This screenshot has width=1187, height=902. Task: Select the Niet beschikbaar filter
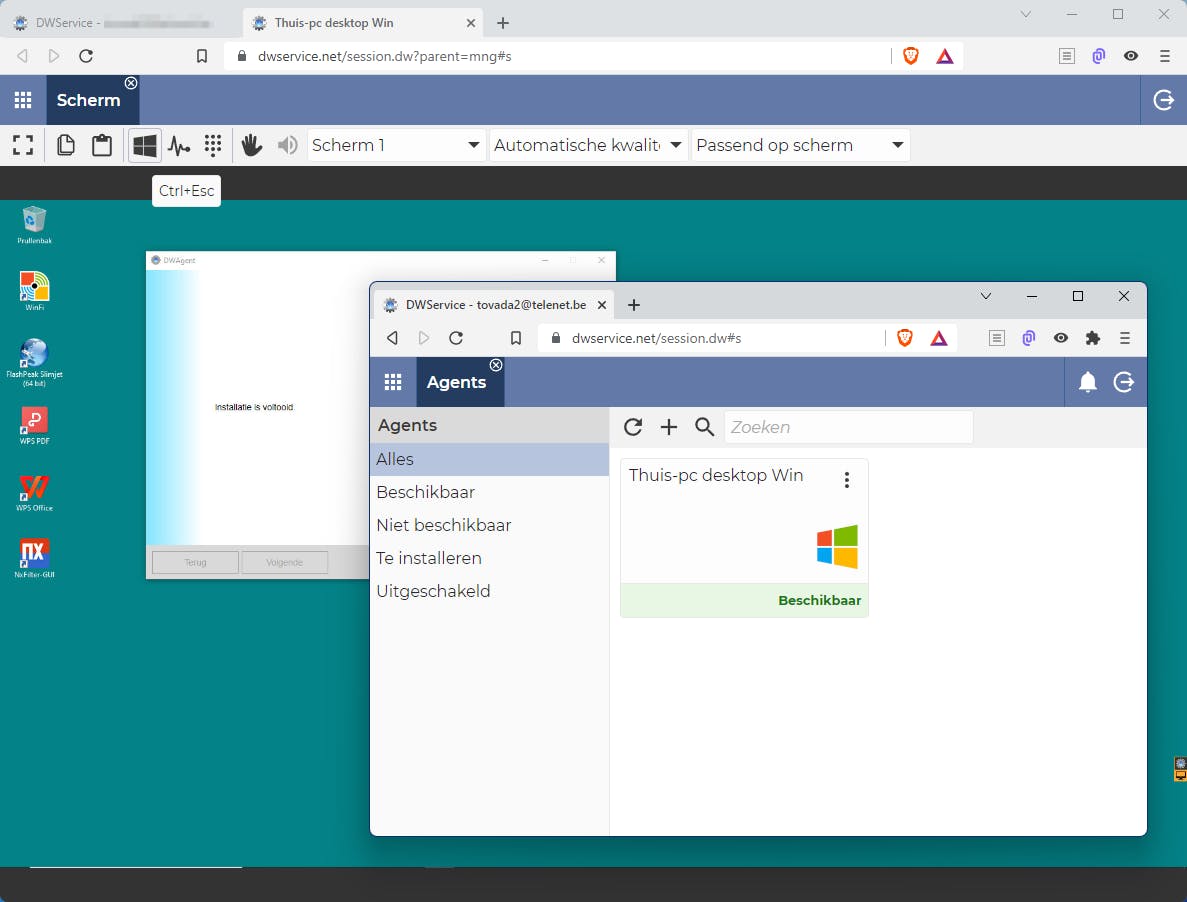coord(490,525)
